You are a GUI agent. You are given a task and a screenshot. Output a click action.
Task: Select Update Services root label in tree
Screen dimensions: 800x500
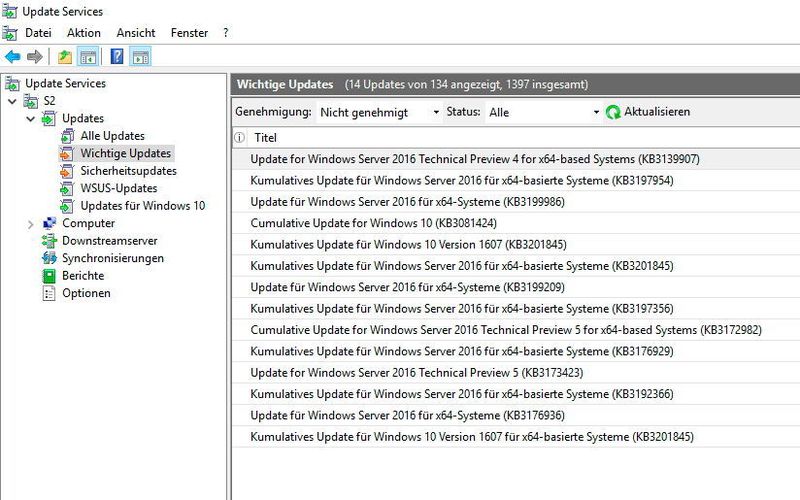click(65, 84)
